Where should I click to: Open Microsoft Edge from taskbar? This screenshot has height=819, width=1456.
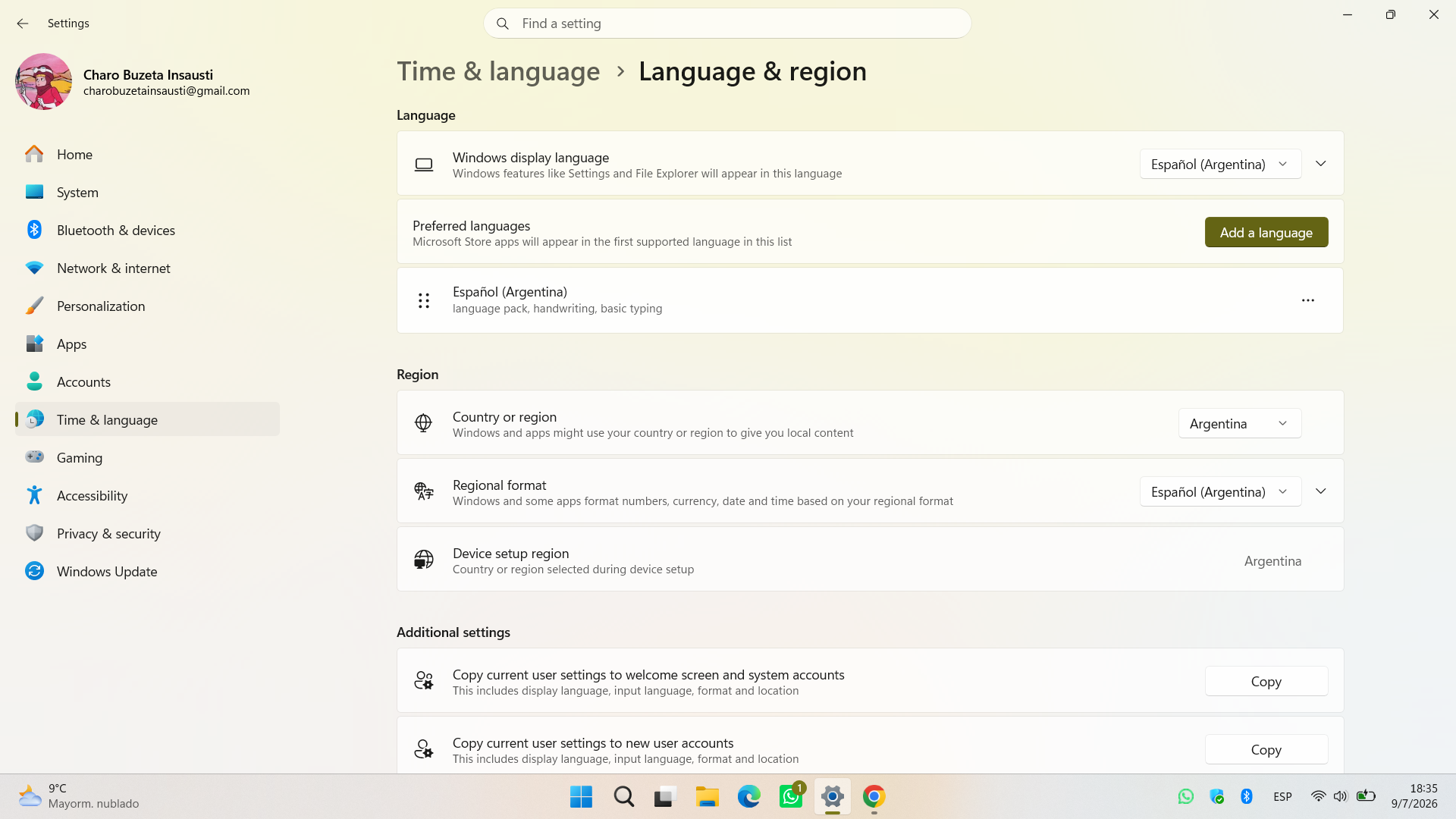point(748,796)
